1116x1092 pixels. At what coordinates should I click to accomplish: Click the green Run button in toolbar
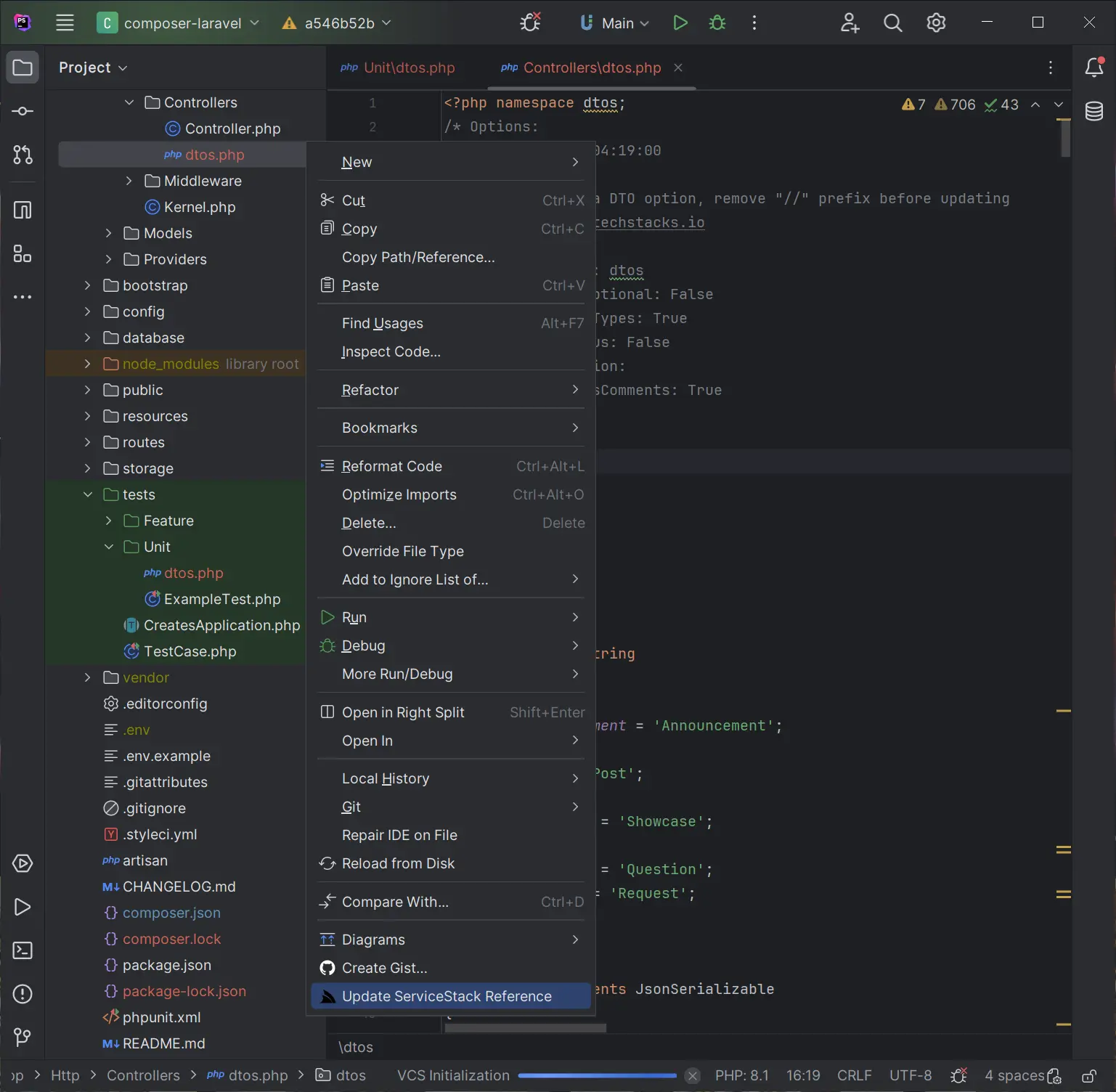point(680,23)
